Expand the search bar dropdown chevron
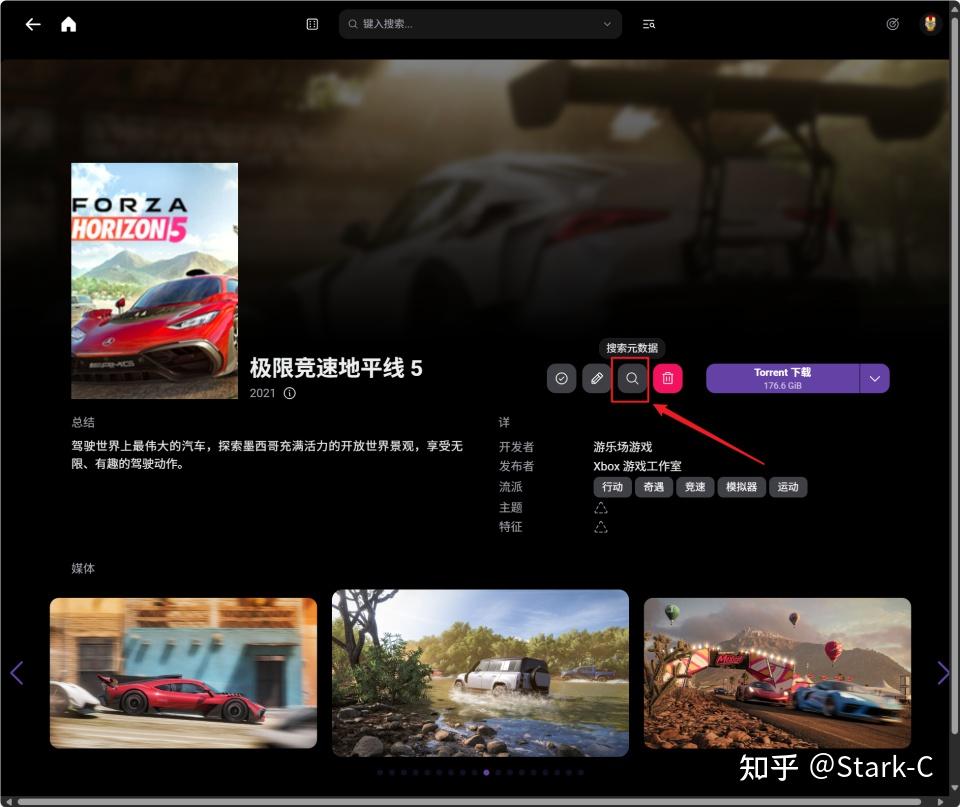 (x=606, y=23)
